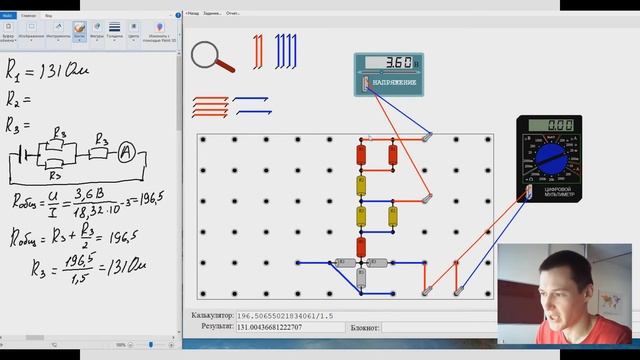Click the voltage source terminal connector
The width and height of the screenshot is (640, 360).
(365, 84)
